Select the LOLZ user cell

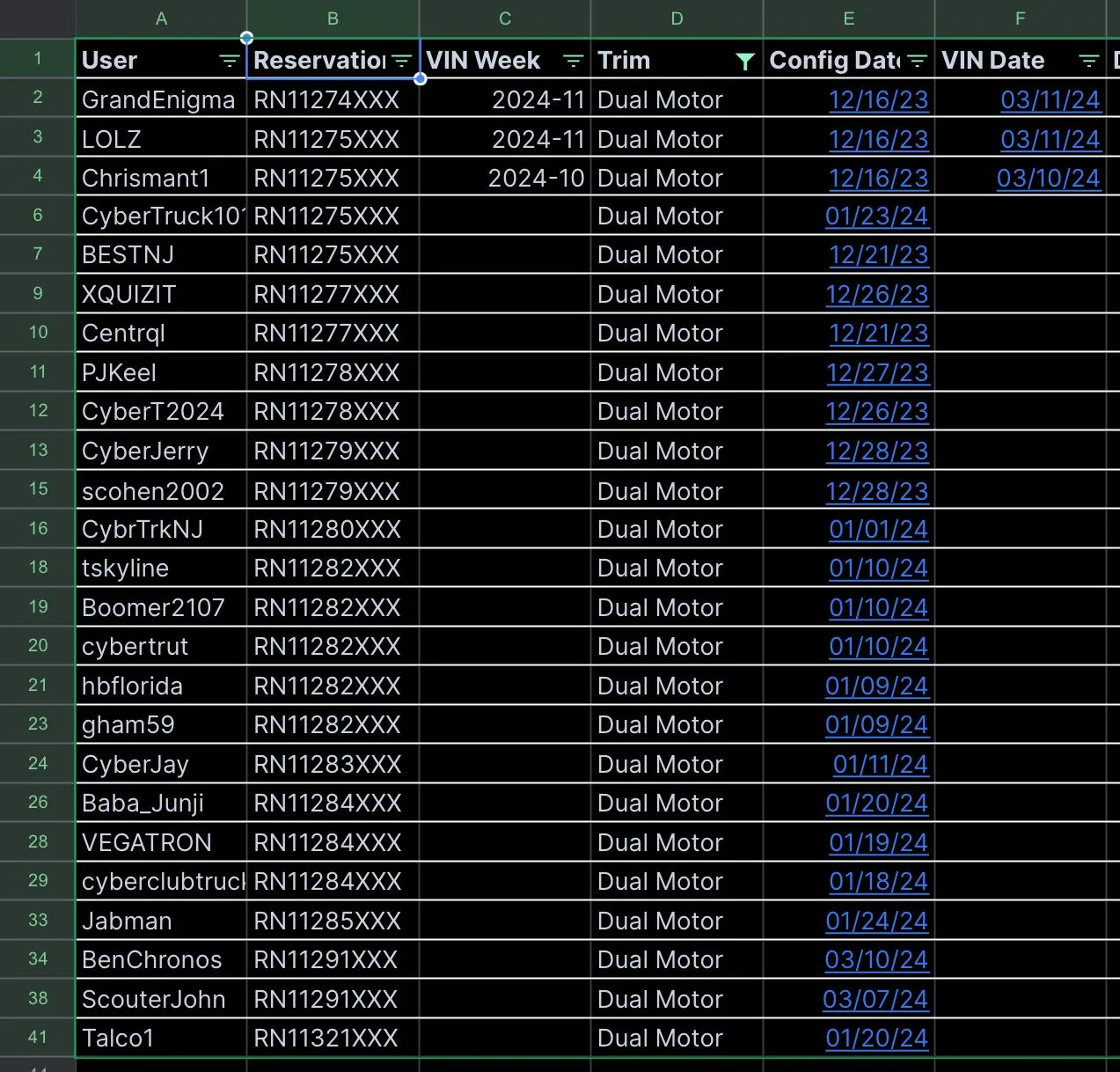(161, 138)
